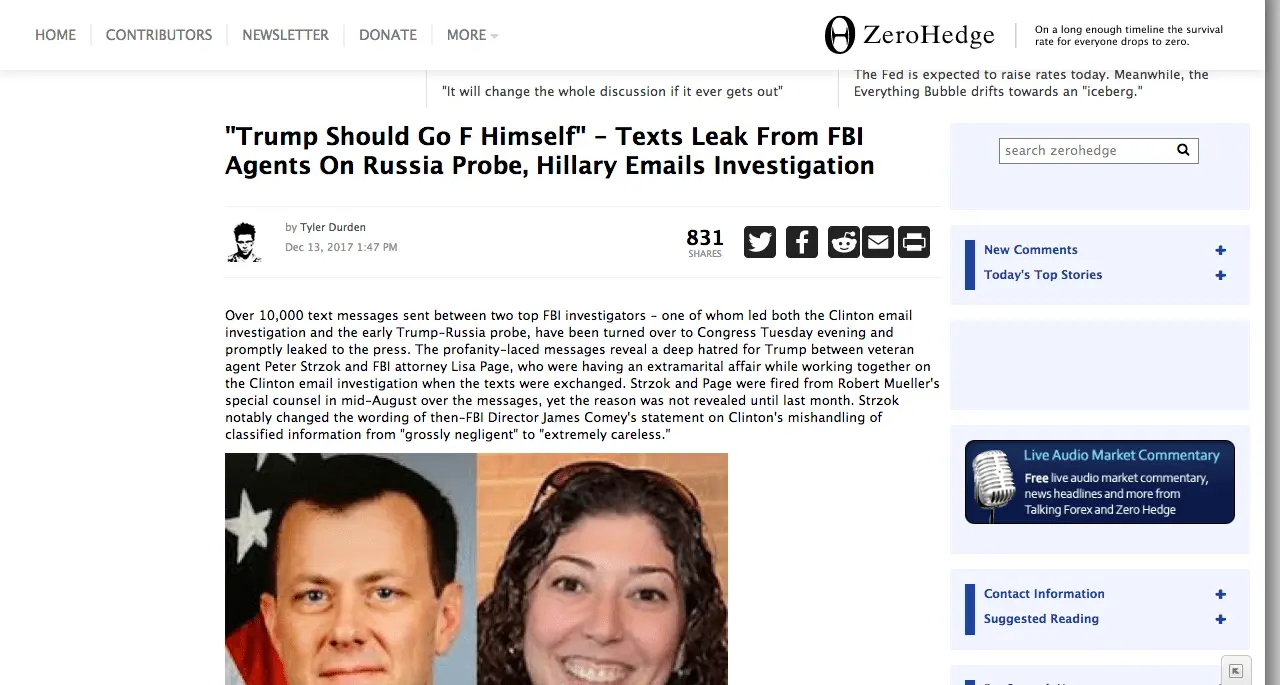The width and height of the screenshot is (1280, 685).
Task: Open the Live Audio Market Commentary banner
Action: pos(1100,482)
